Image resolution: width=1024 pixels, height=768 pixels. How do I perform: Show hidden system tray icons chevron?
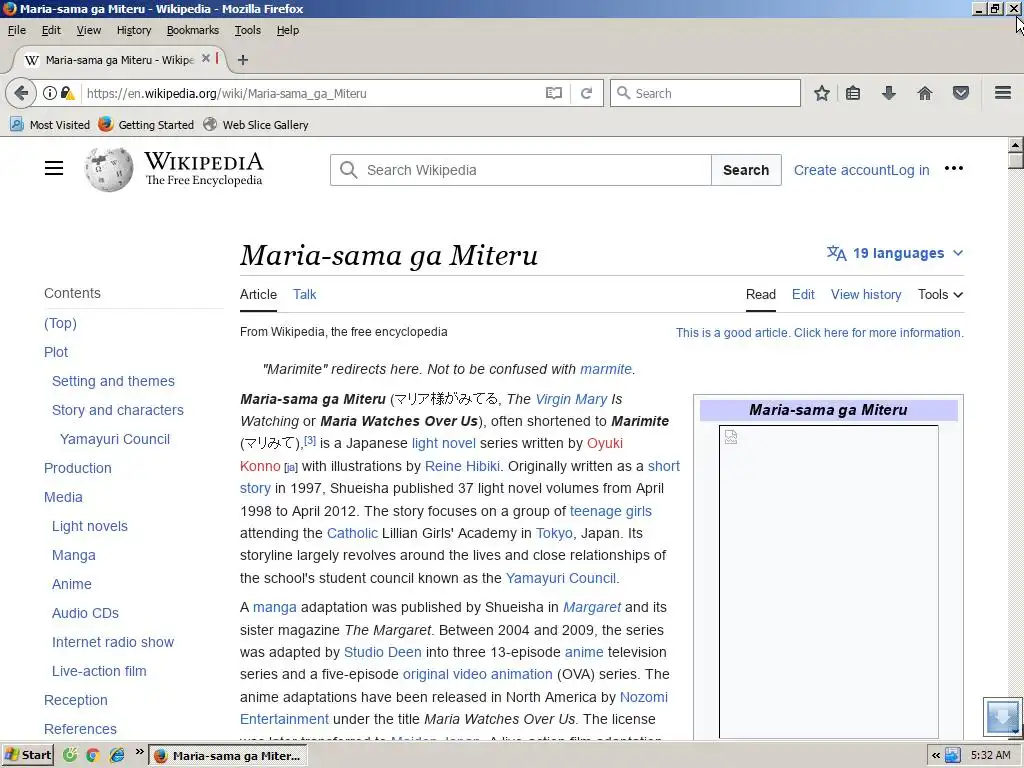click(x=936, y=756)
